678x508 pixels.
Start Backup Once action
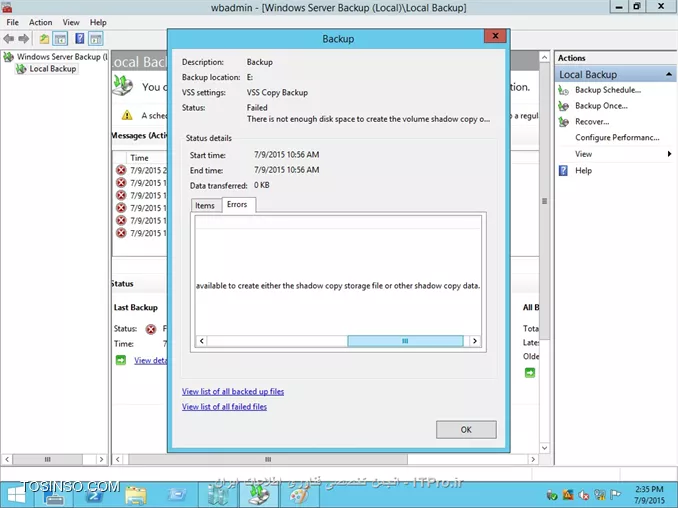tap(601, 106)
